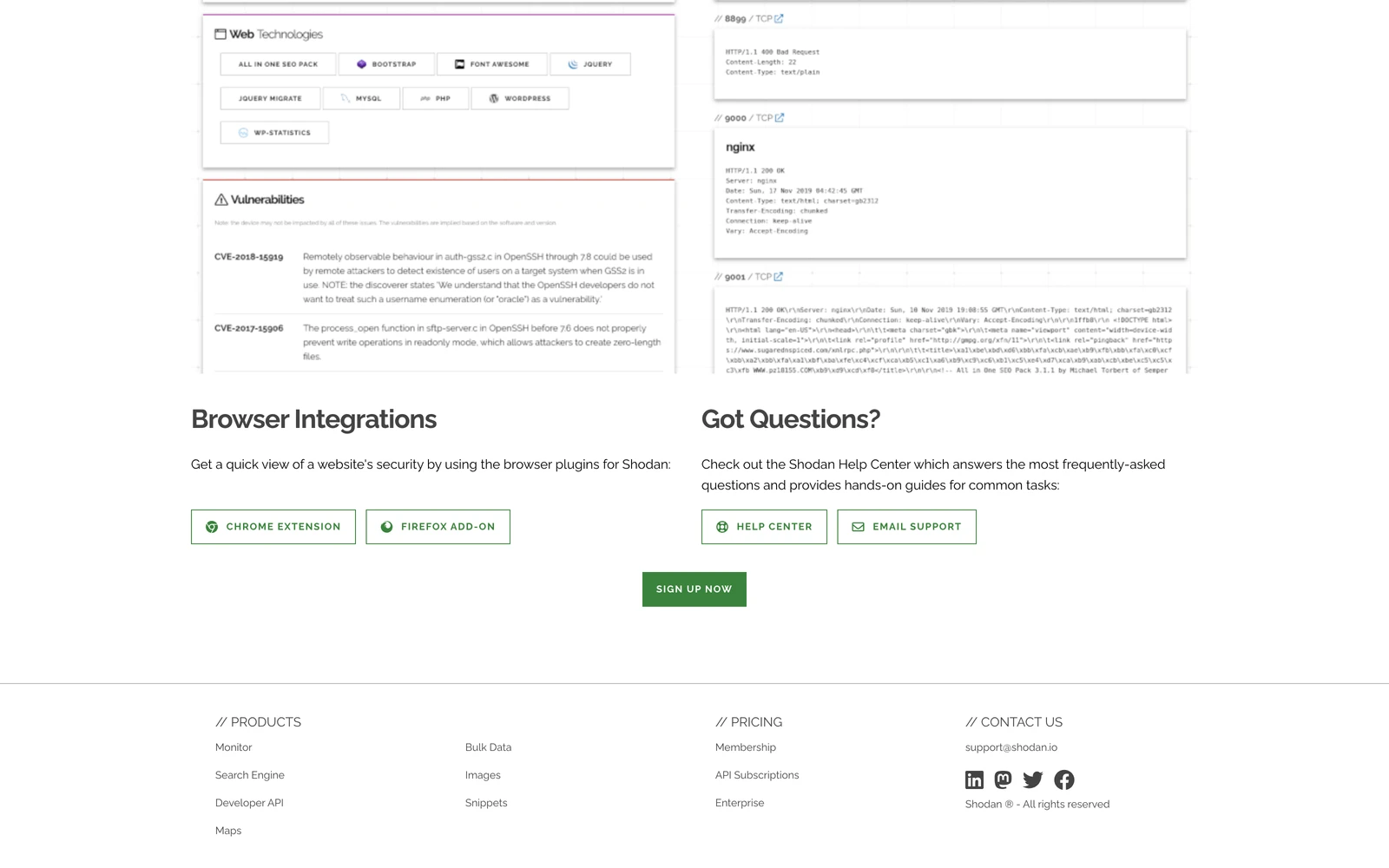
Task: Select the WordPress technology tag
Action: pyautogui.click(x=520, y=99)
